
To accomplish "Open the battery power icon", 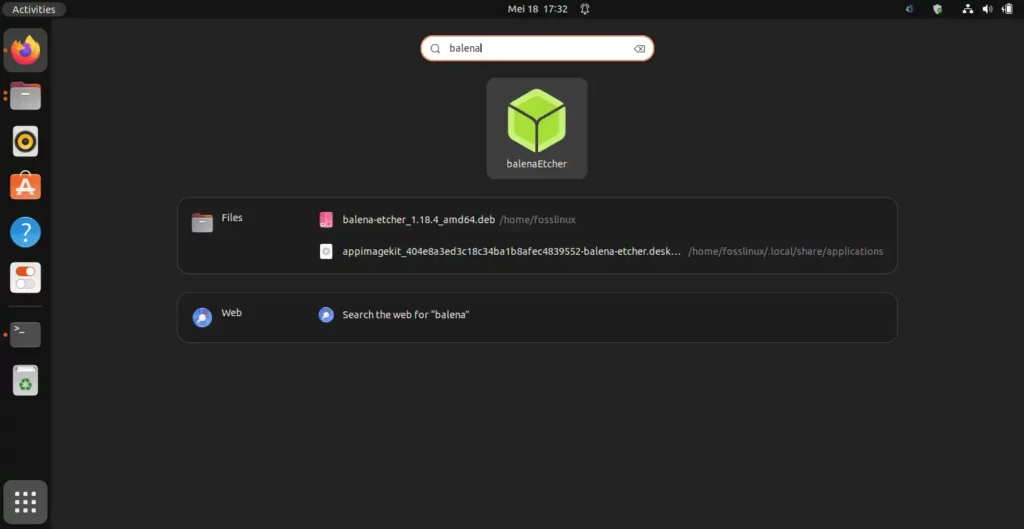I will [1007, 9].
